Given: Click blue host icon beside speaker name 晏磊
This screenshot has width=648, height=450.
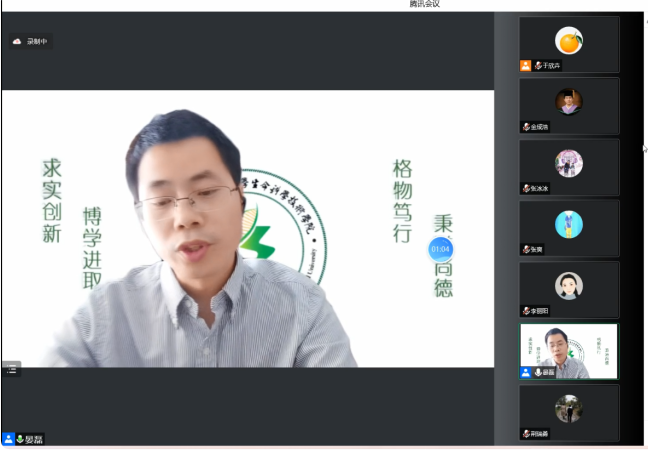Looking at the screenshot, I should 8,438.
